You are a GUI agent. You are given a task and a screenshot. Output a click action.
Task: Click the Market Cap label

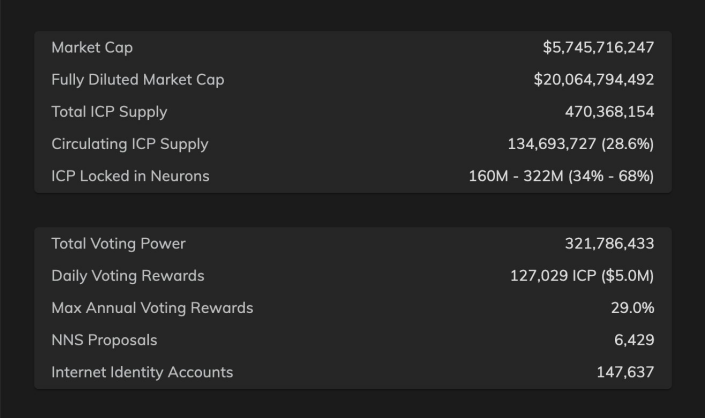coord(92,48)
